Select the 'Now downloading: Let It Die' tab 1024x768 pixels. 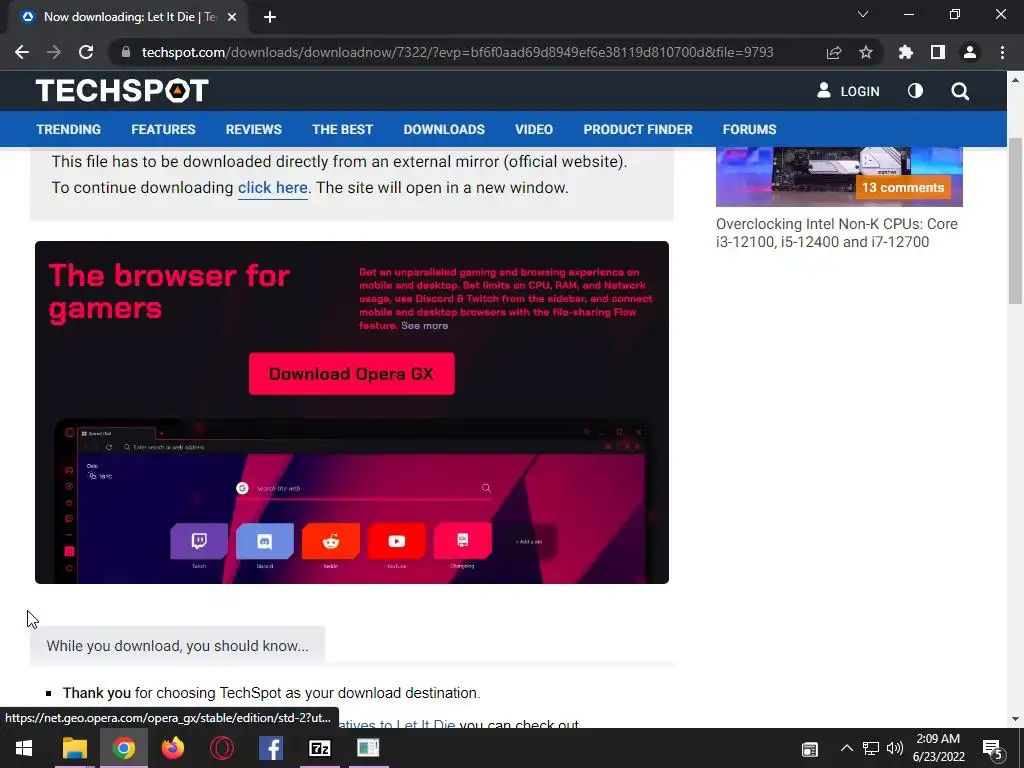point(124,18)
